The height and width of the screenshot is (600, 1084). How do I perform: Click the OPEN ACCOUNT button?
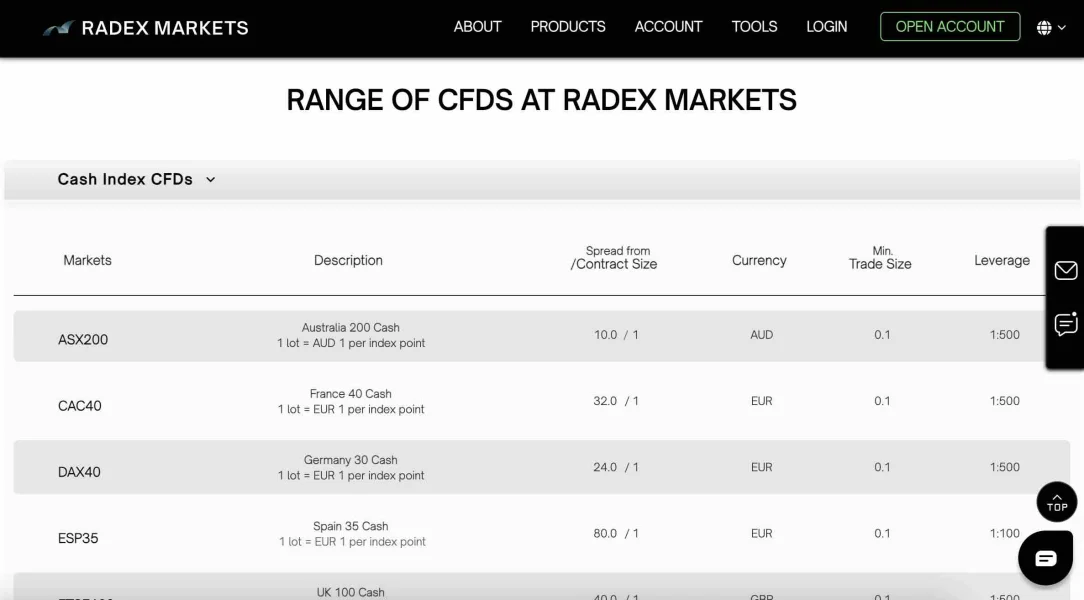pyautogui.click(x=949, y=27)
